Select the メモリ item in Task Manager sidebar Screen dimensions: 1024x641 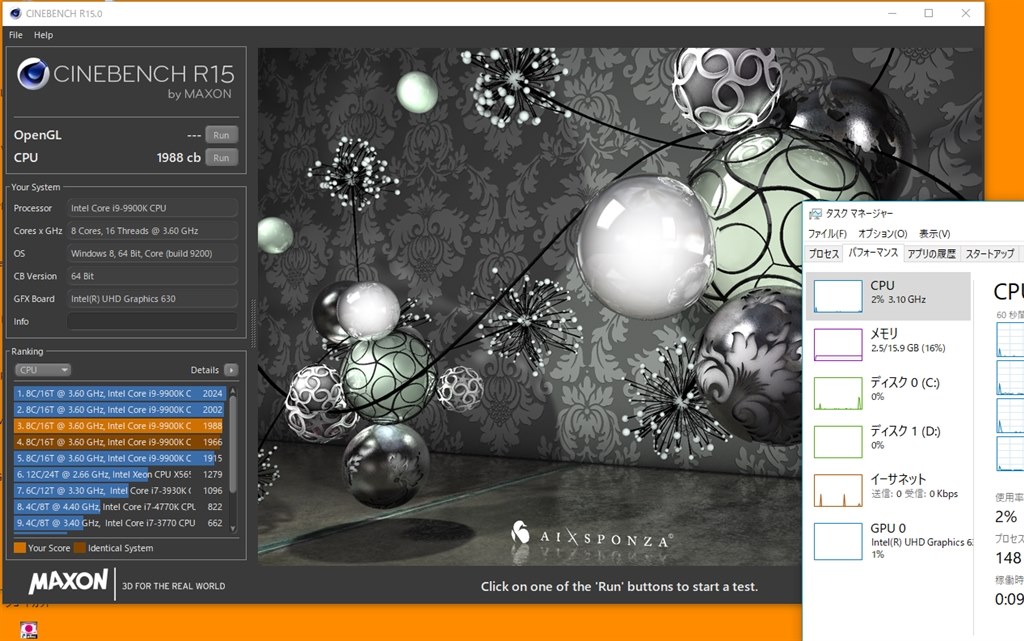tap(888, 344)
